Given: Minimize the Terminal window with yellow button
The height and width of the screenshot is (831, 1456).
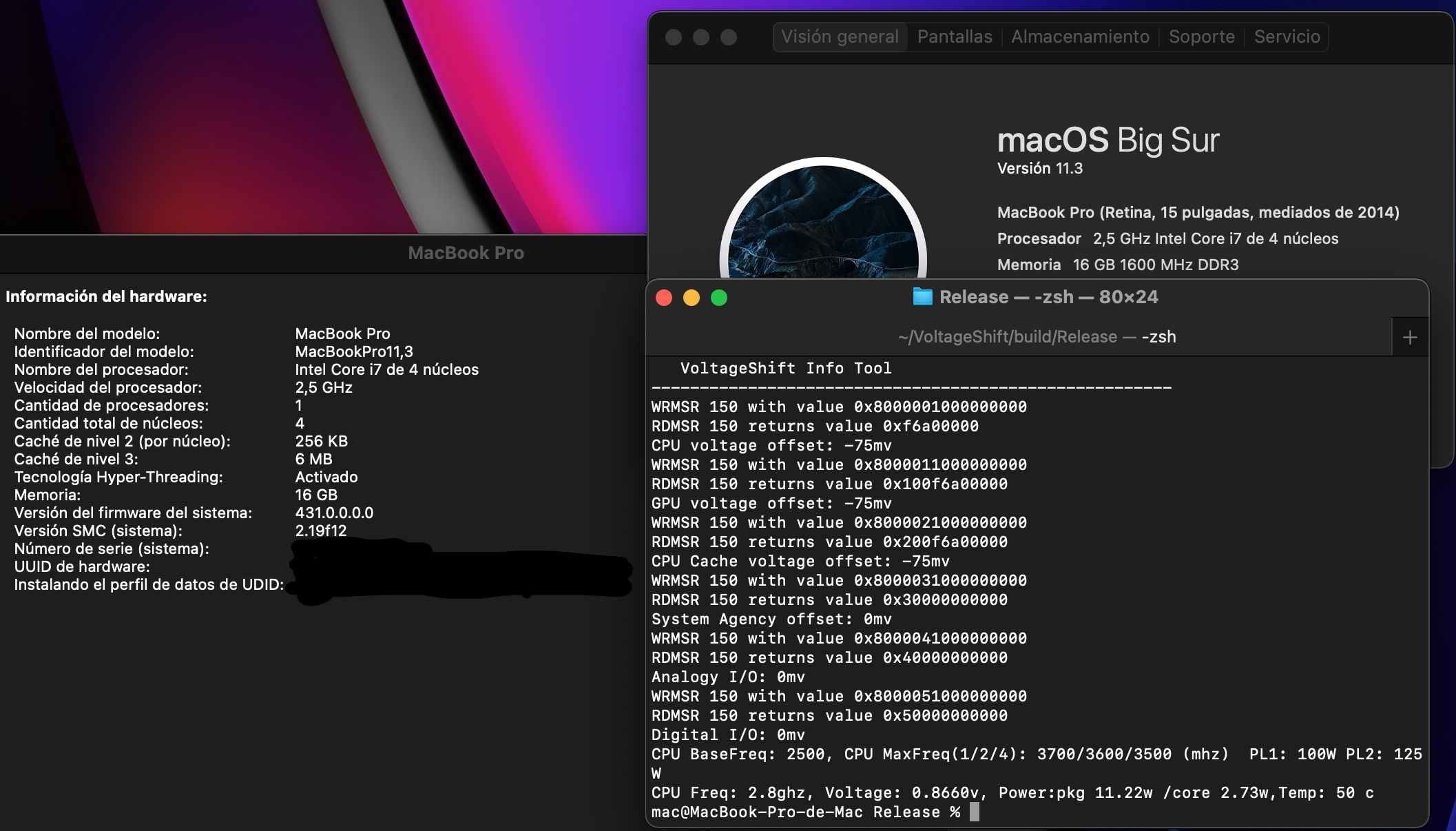Looking at the screenshot, I should tap(691, 298).
